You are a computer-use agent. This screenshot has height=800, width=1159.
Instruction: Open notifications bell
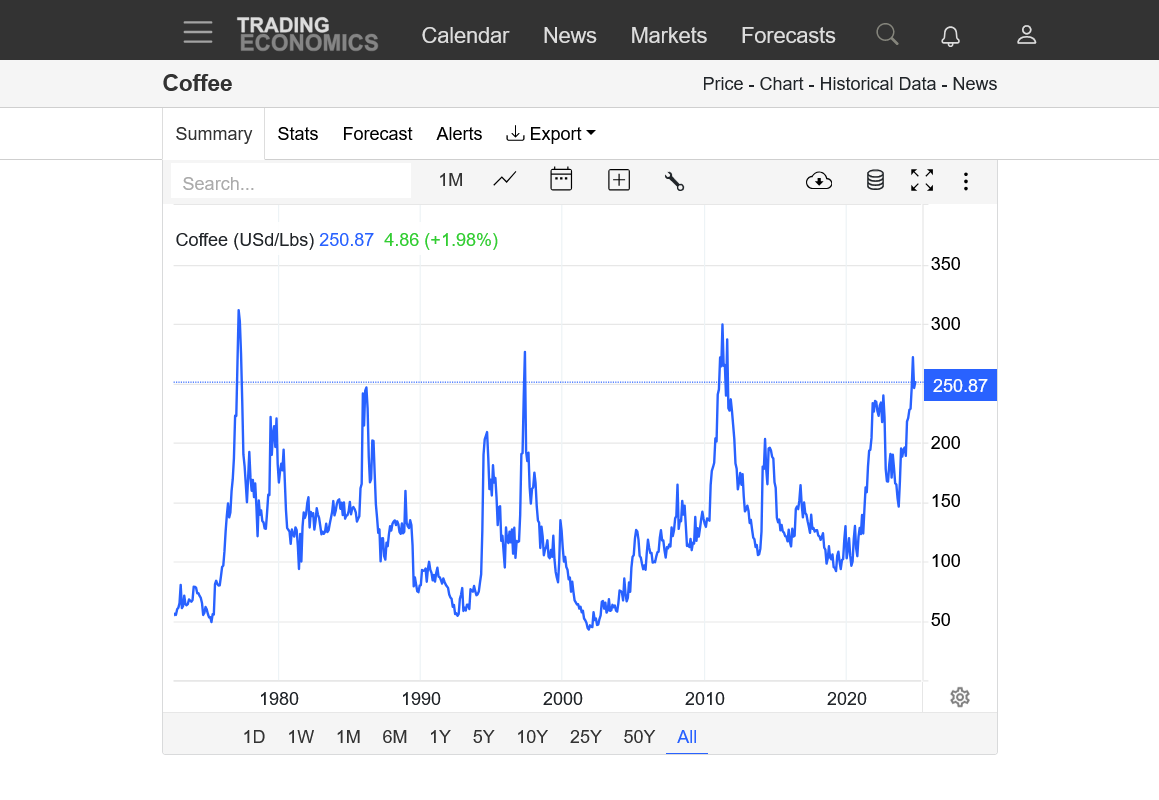pos(951,36)
